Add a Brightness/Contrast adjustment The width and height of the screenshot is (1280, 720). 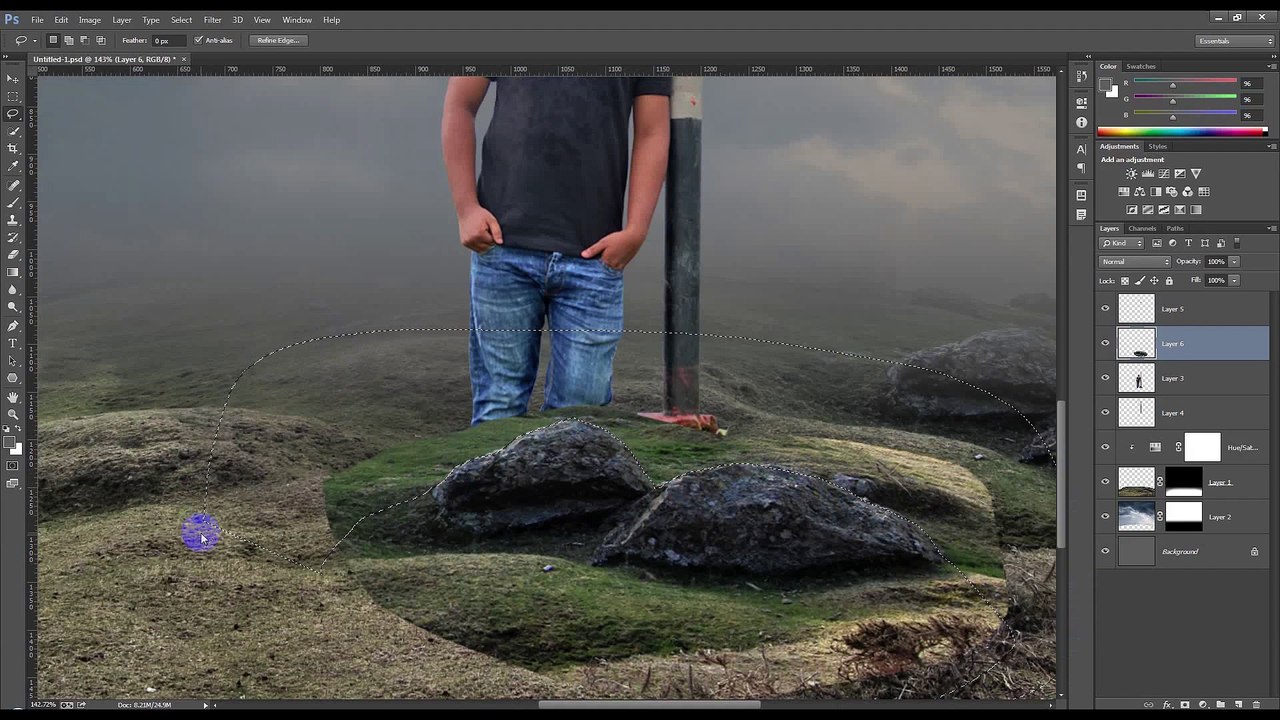click(x=1132, y=174)
